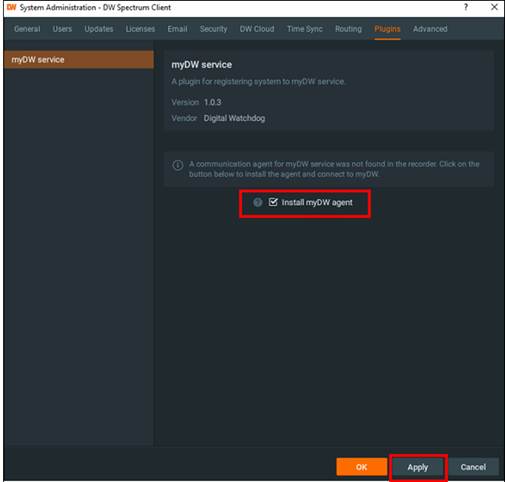Select myDW service in plugin list
This screenshot has height=482, width=505.
tap(79, 60)
